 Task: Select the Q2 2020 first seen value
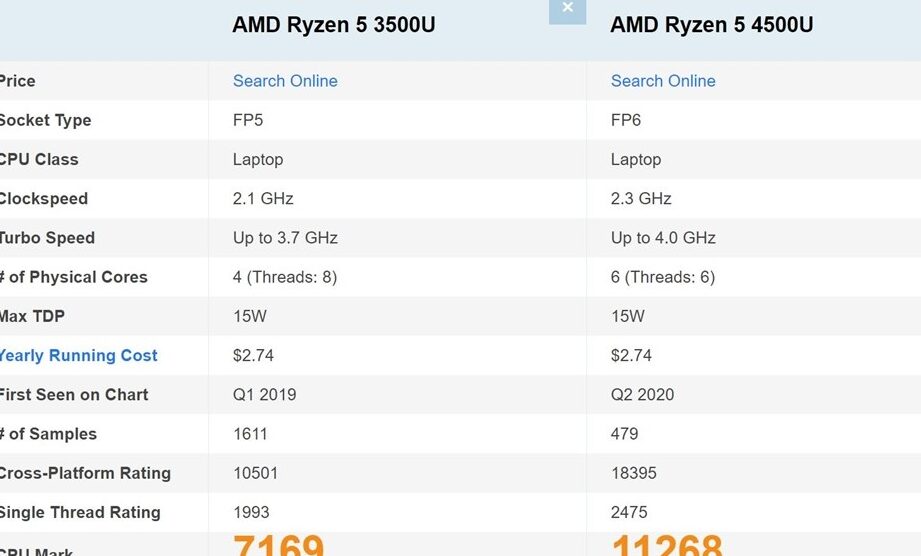[x=643, y=395]
